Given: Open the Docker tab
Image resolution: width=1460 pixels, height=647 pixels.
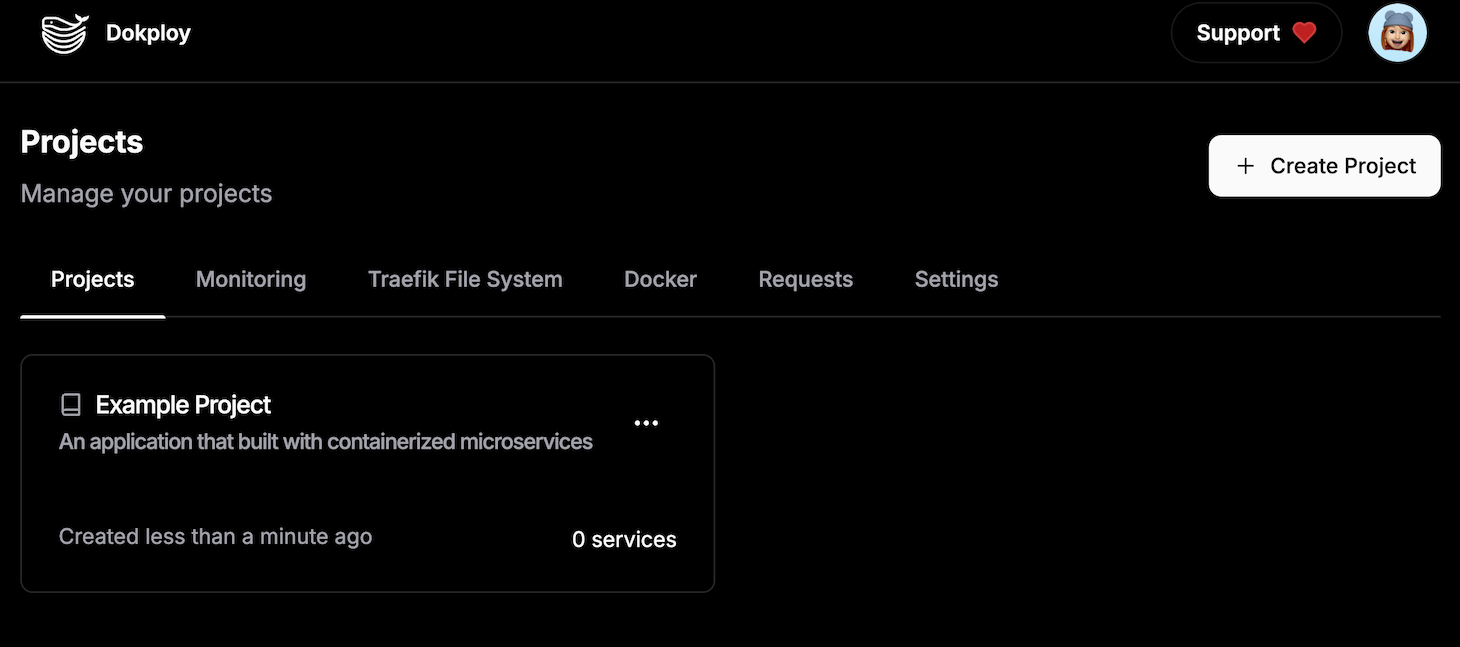Looking at the screenshot, I should coord(660,279).
